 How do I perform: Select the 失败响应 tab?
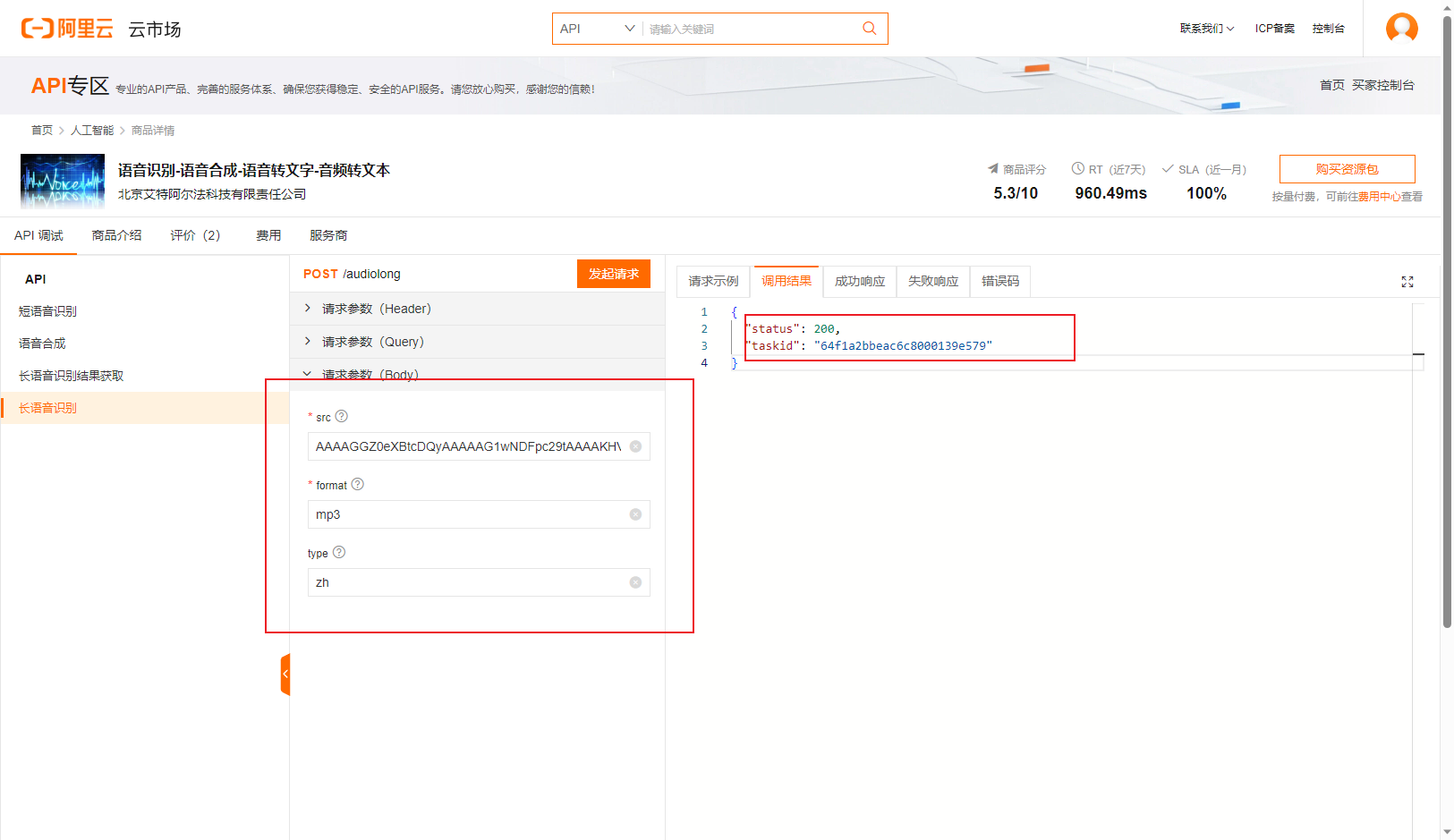coord(933,281)
